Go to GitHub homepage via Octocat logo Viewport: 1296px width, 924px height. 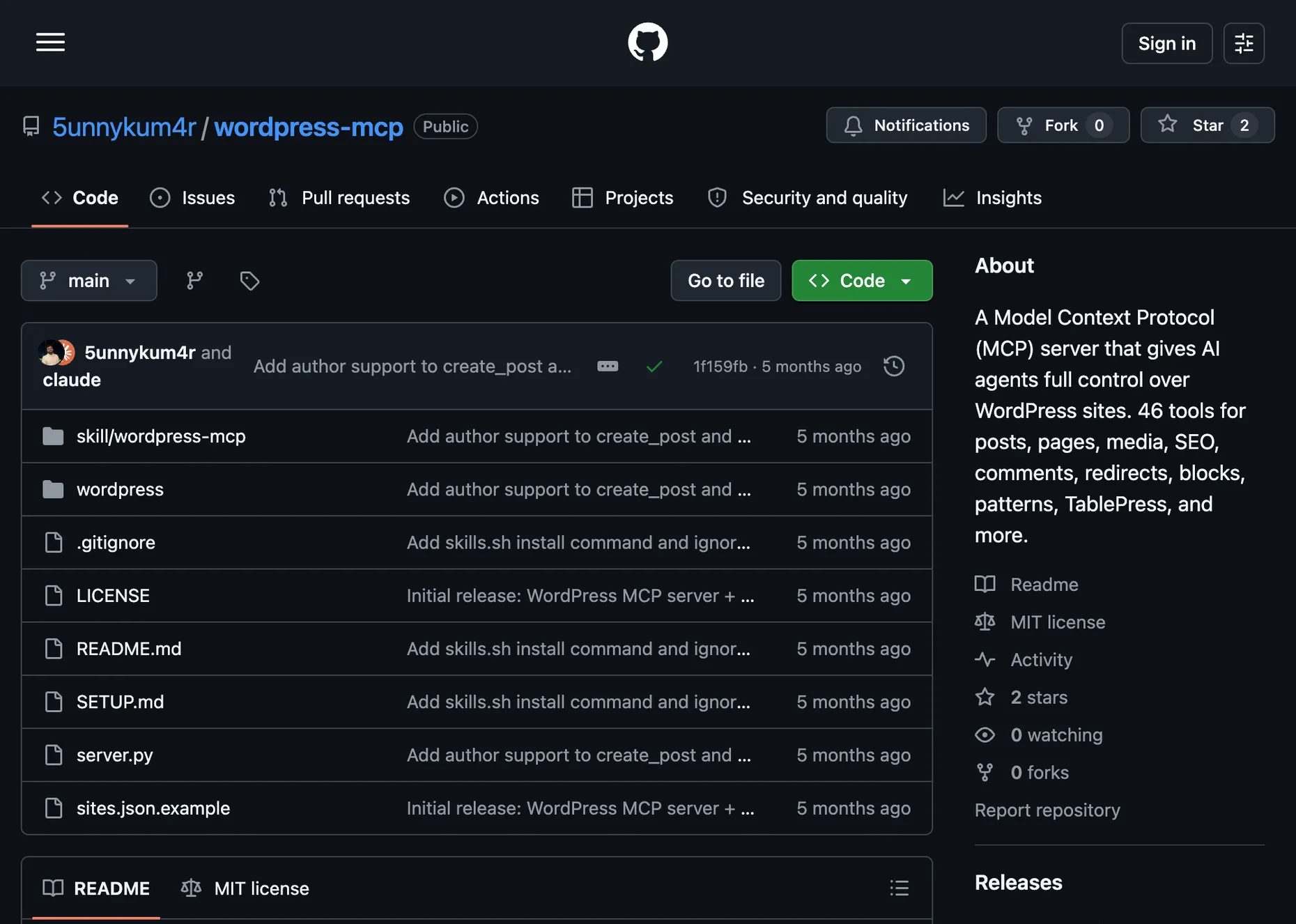tap(647, 43)
